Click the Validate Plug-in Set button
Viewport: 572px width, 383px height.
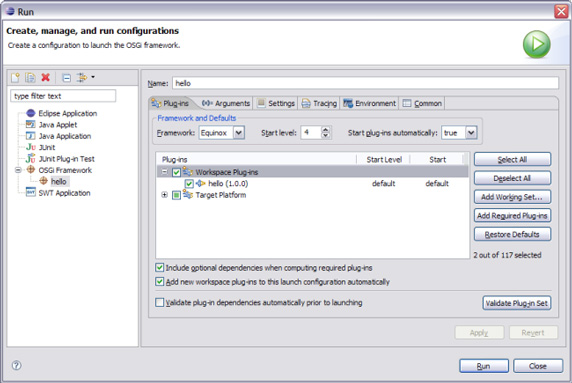517,303
